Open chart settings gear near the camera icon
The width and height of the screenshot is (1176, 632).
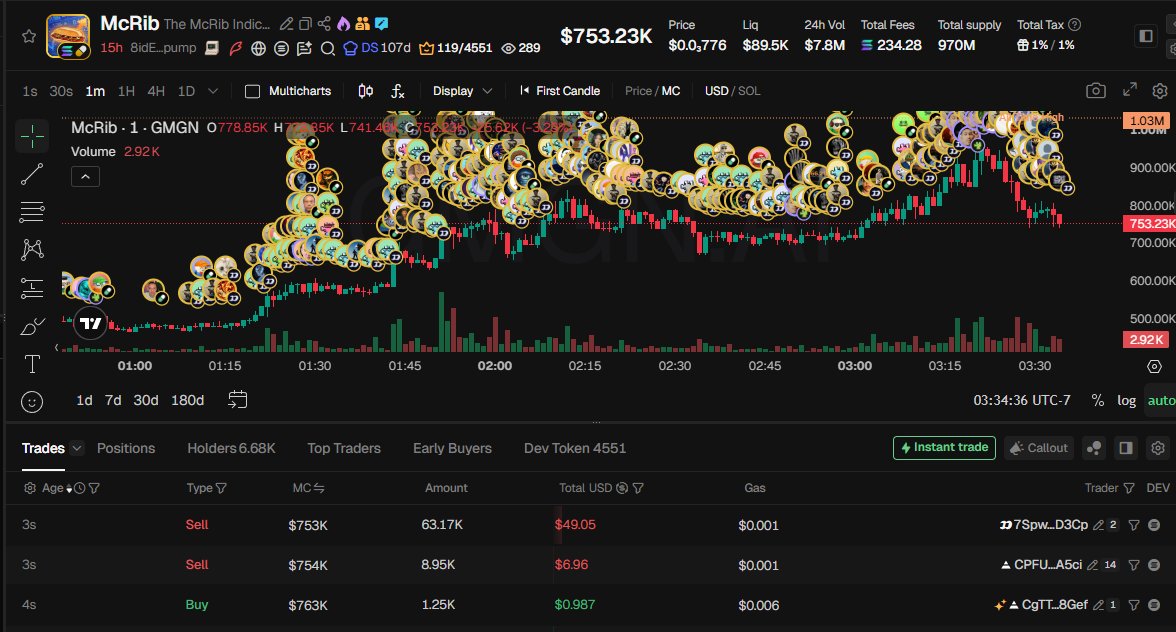point(1160,91)
